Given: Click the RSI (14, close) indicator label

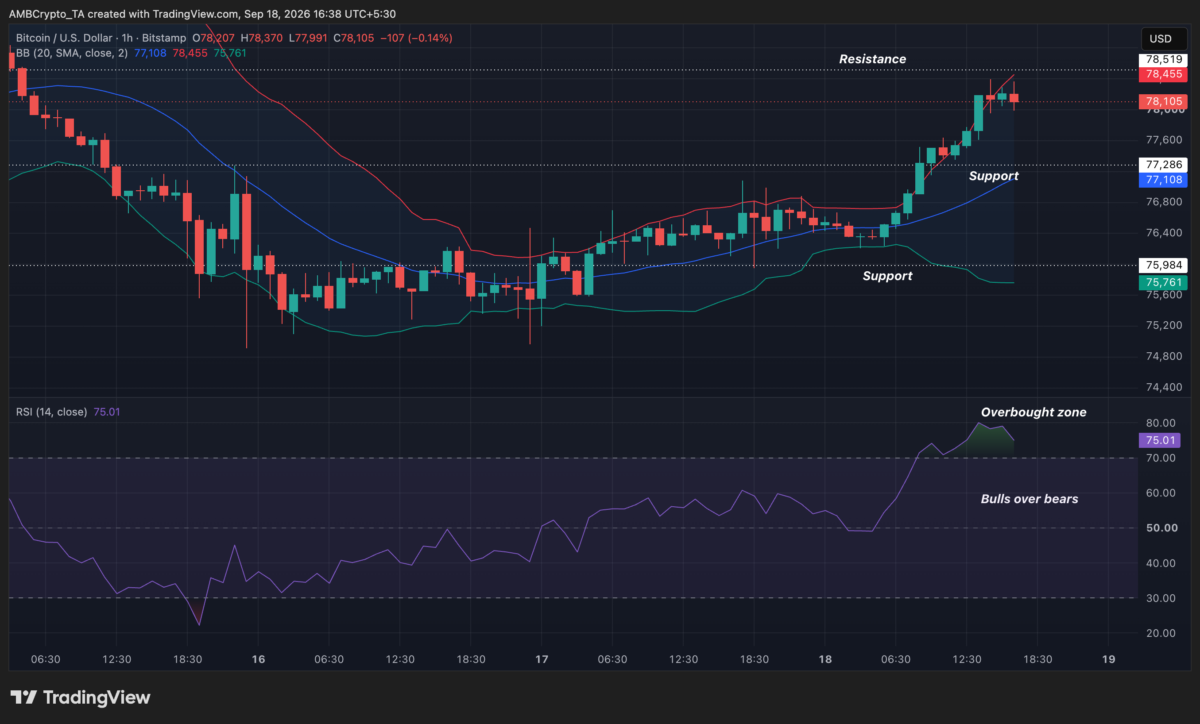Looking at the screenshot, I should pos(50,411).
